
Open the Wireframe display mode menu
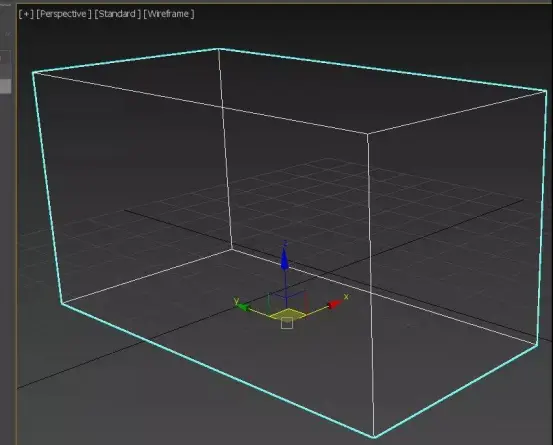tap(169, 14)
